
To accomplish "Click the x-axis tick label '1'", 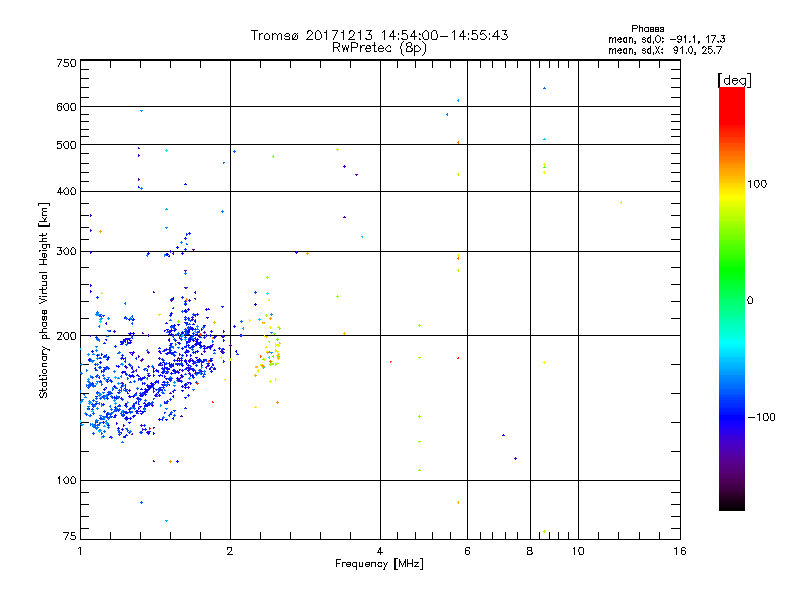I will [80, 551].
